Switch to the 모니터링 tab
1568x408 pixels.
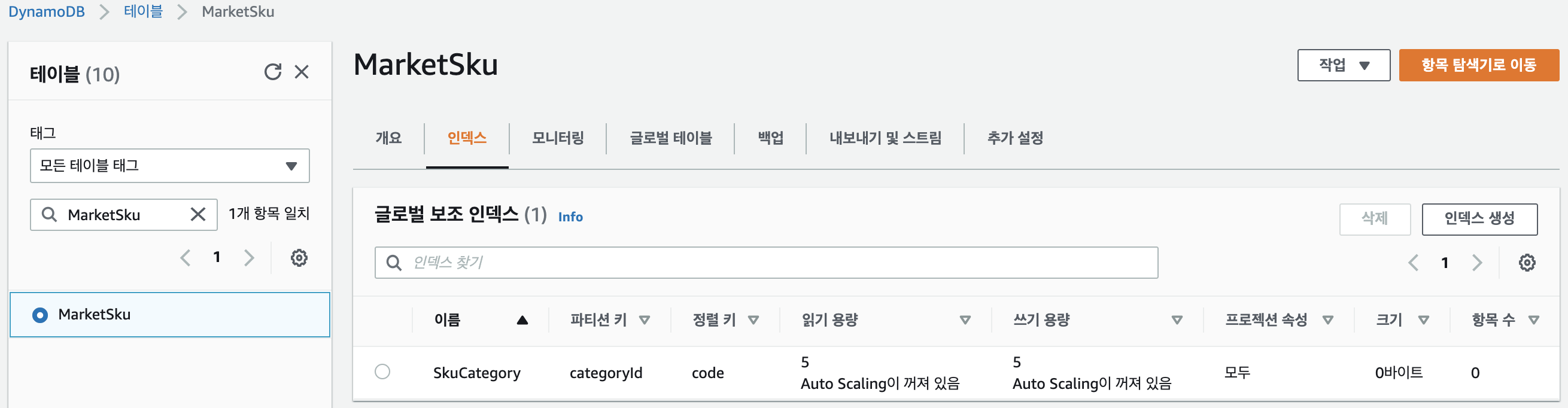click(558, 138)
